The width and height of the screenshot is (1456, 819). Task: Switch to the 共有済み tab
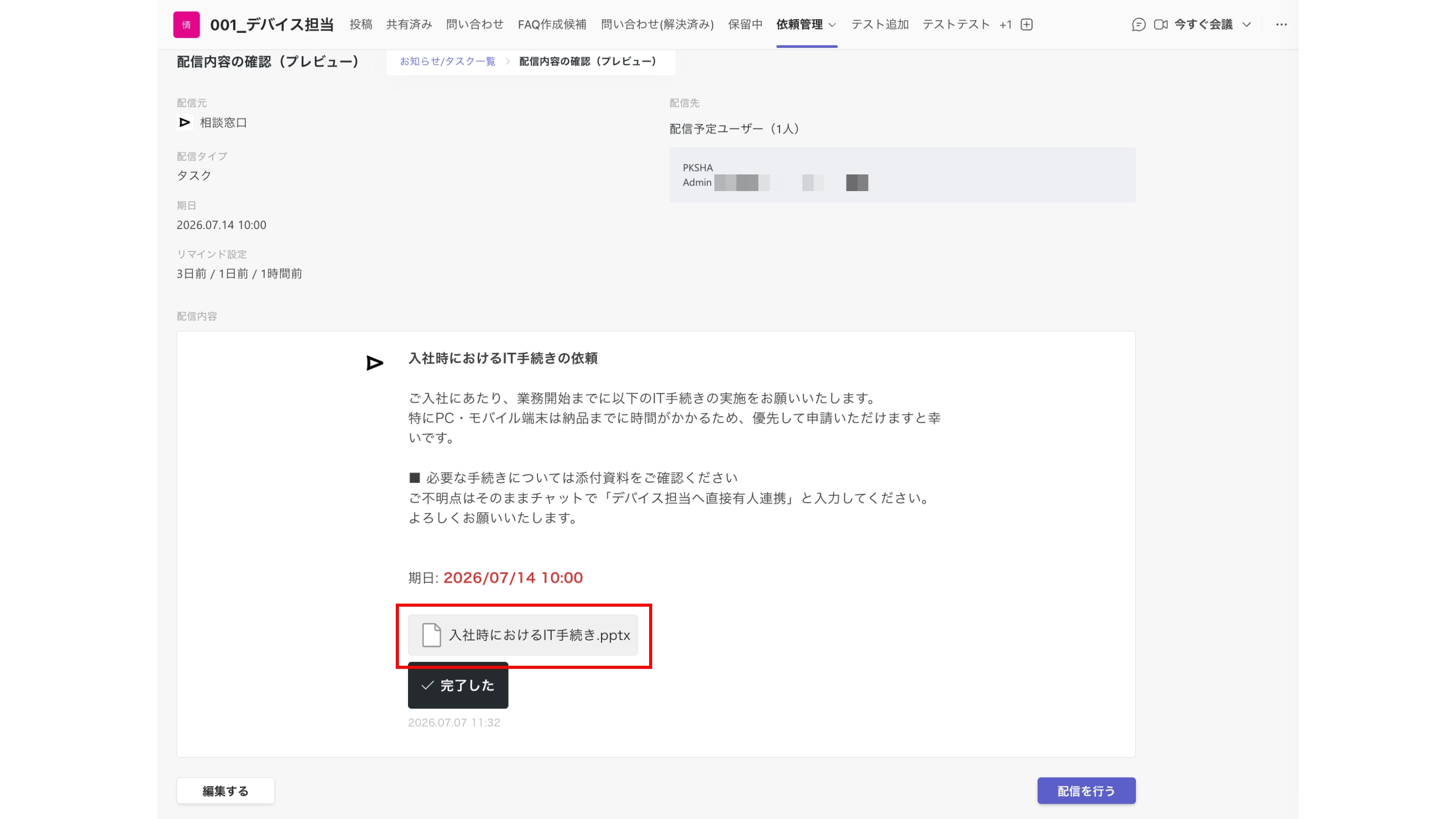click(x=408, y=25)
